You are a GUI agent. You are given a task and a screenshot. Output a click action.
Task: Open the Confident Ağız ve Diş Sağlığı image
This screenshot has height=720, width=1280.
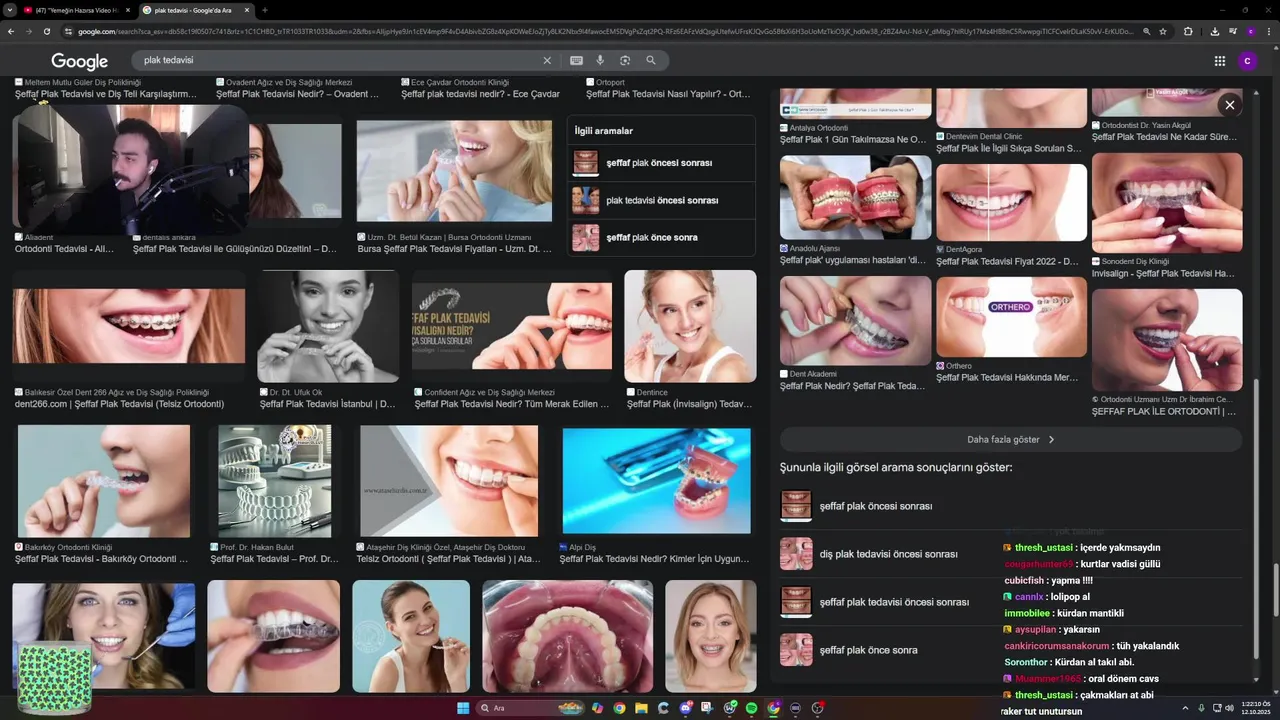(x=512, y=326)
